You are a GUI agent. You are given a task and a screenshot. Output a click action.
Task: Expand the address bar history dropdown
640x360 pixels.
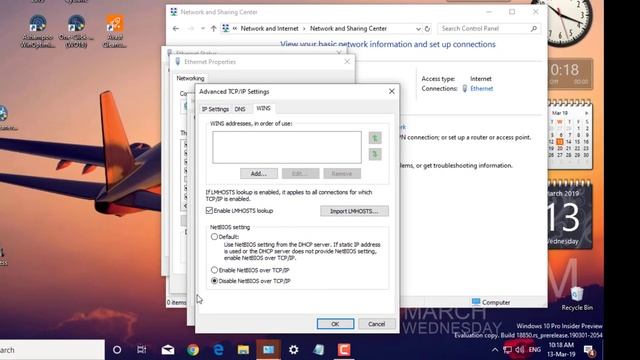click(x=418, y=29)
